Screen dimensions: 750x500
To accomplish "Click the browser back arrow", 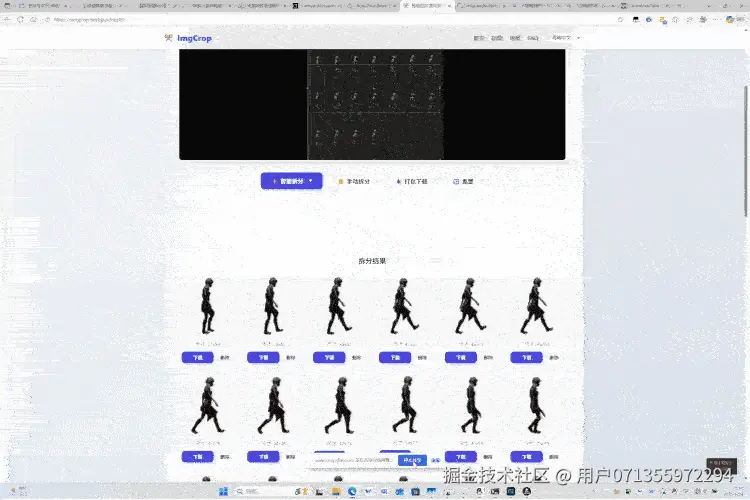I will (7, 20).
